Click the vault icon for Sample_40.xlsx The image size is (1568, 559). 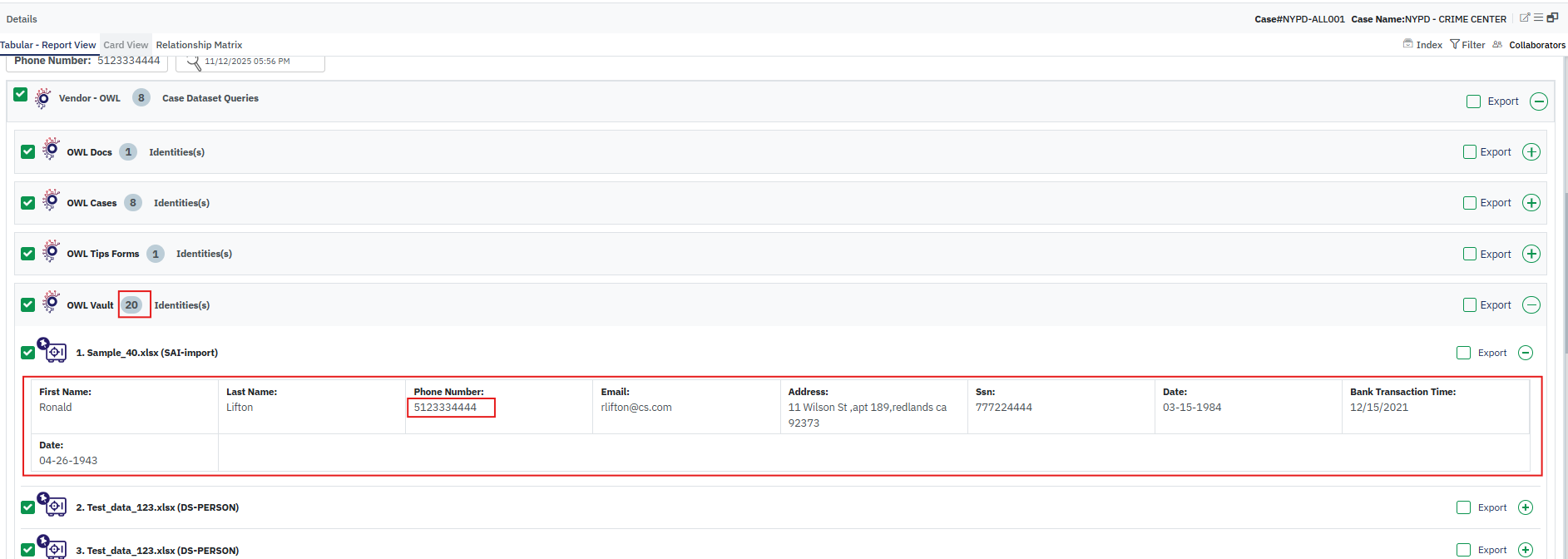click(53, 352)
